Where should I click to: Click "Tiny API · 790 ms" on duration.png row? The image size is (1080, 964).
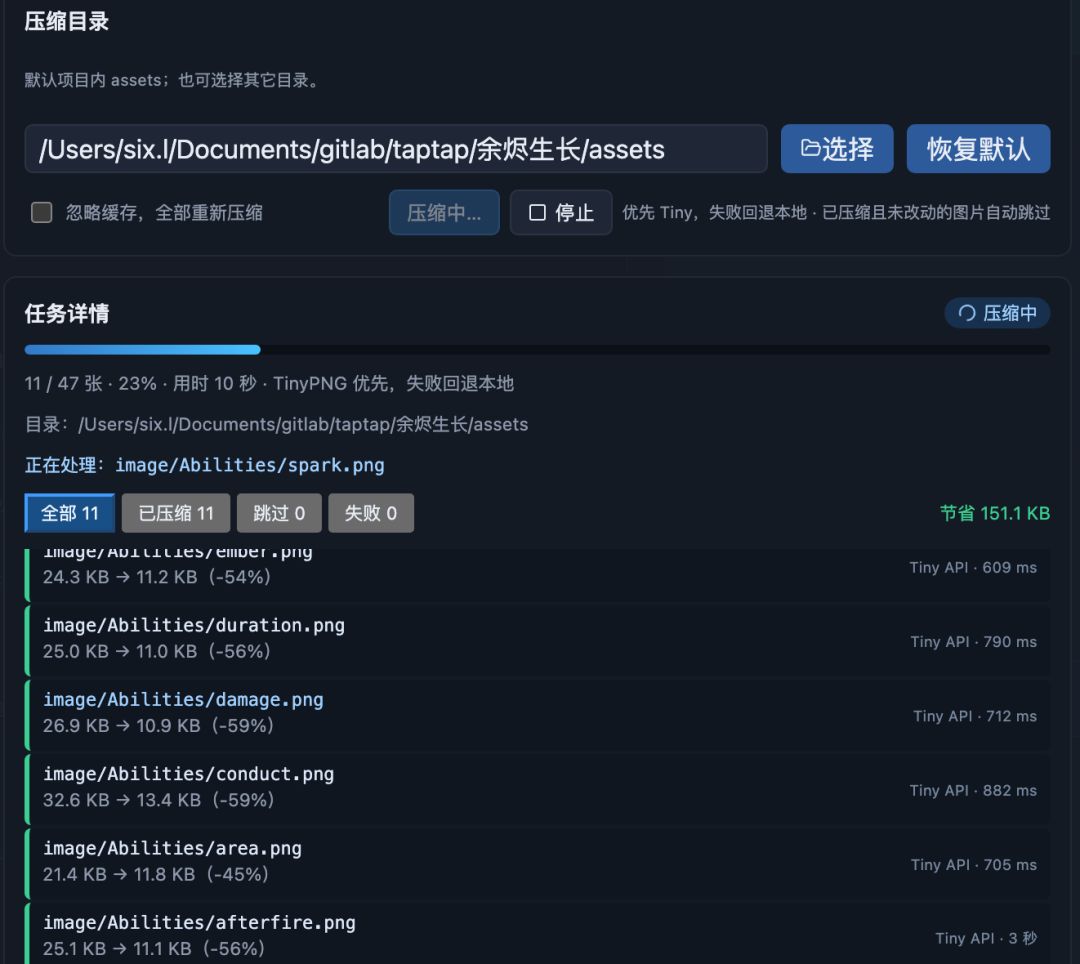point(973,642)
